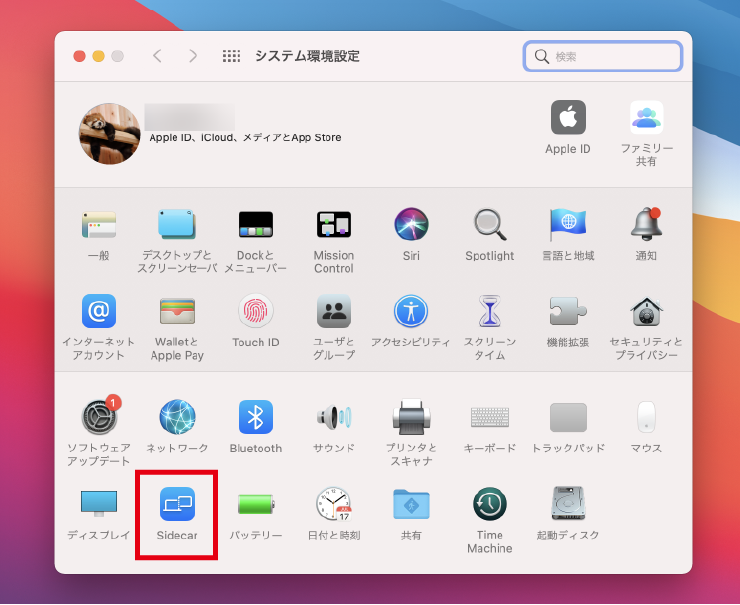Open Mission Control preferences

pos(334,225)
